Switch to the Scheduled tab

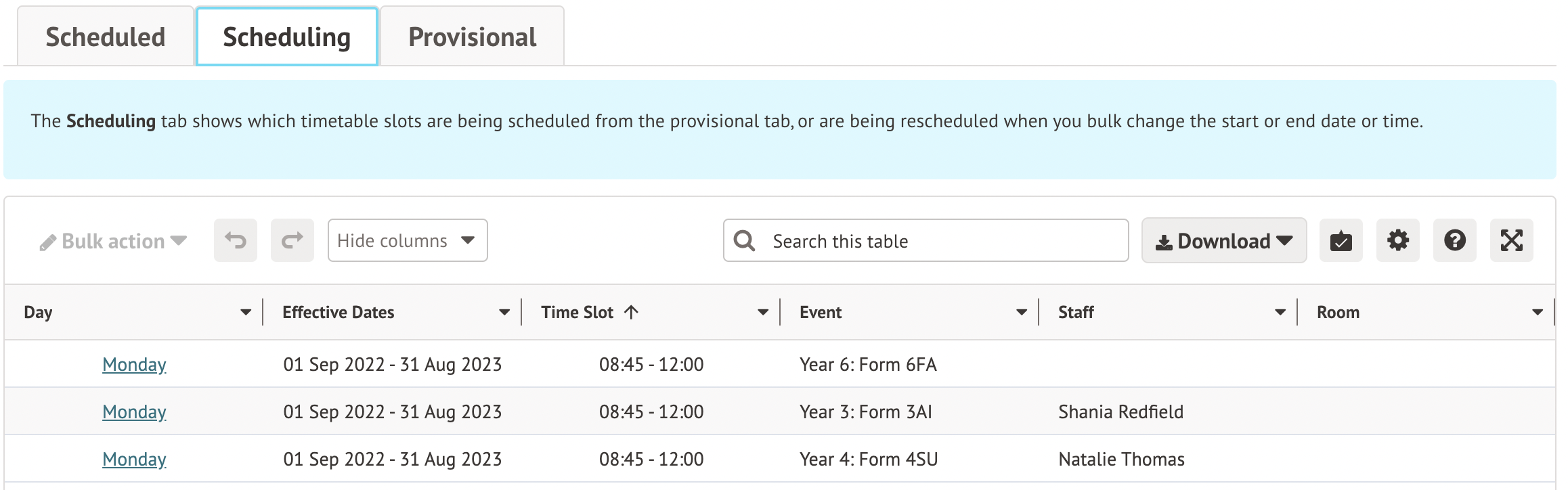click(x=106, y=37)
